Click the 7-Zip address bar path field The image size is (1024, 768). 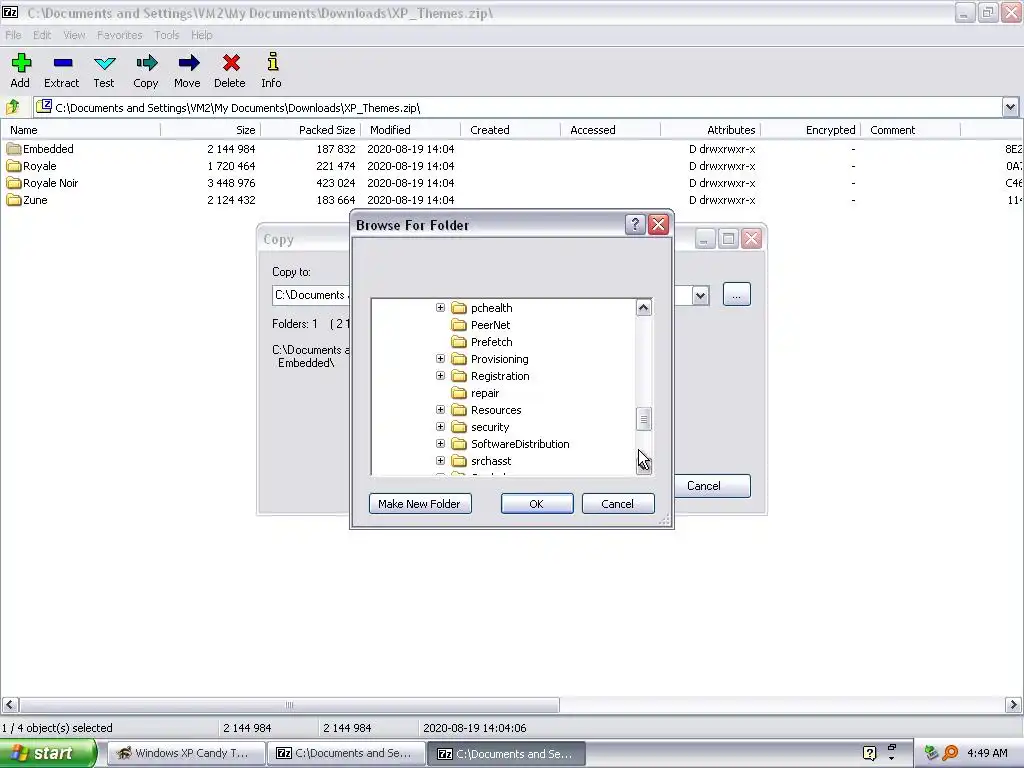[518, 107]
